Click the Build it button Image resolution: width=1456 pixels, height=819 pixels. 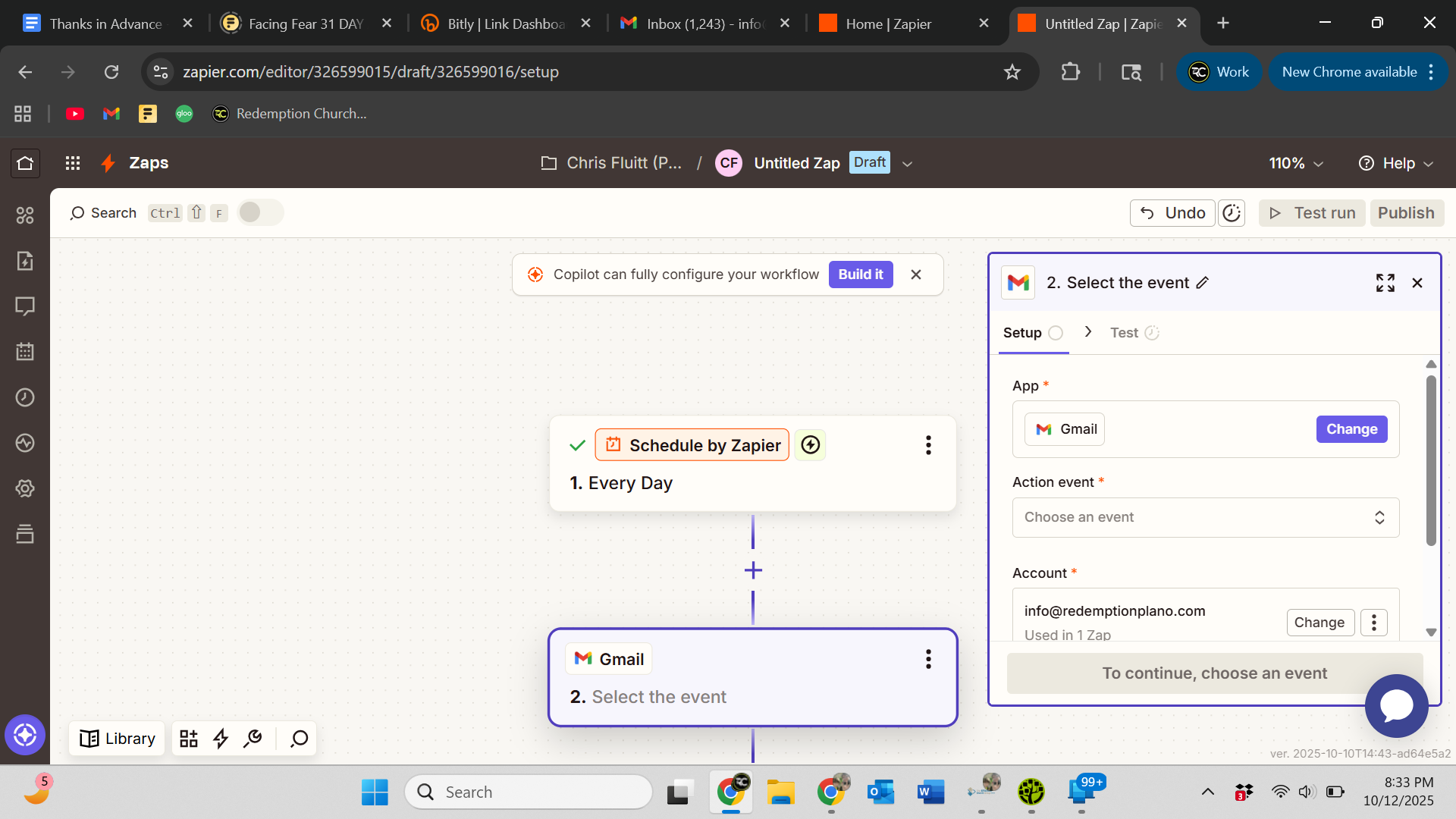tap(860, 275)
